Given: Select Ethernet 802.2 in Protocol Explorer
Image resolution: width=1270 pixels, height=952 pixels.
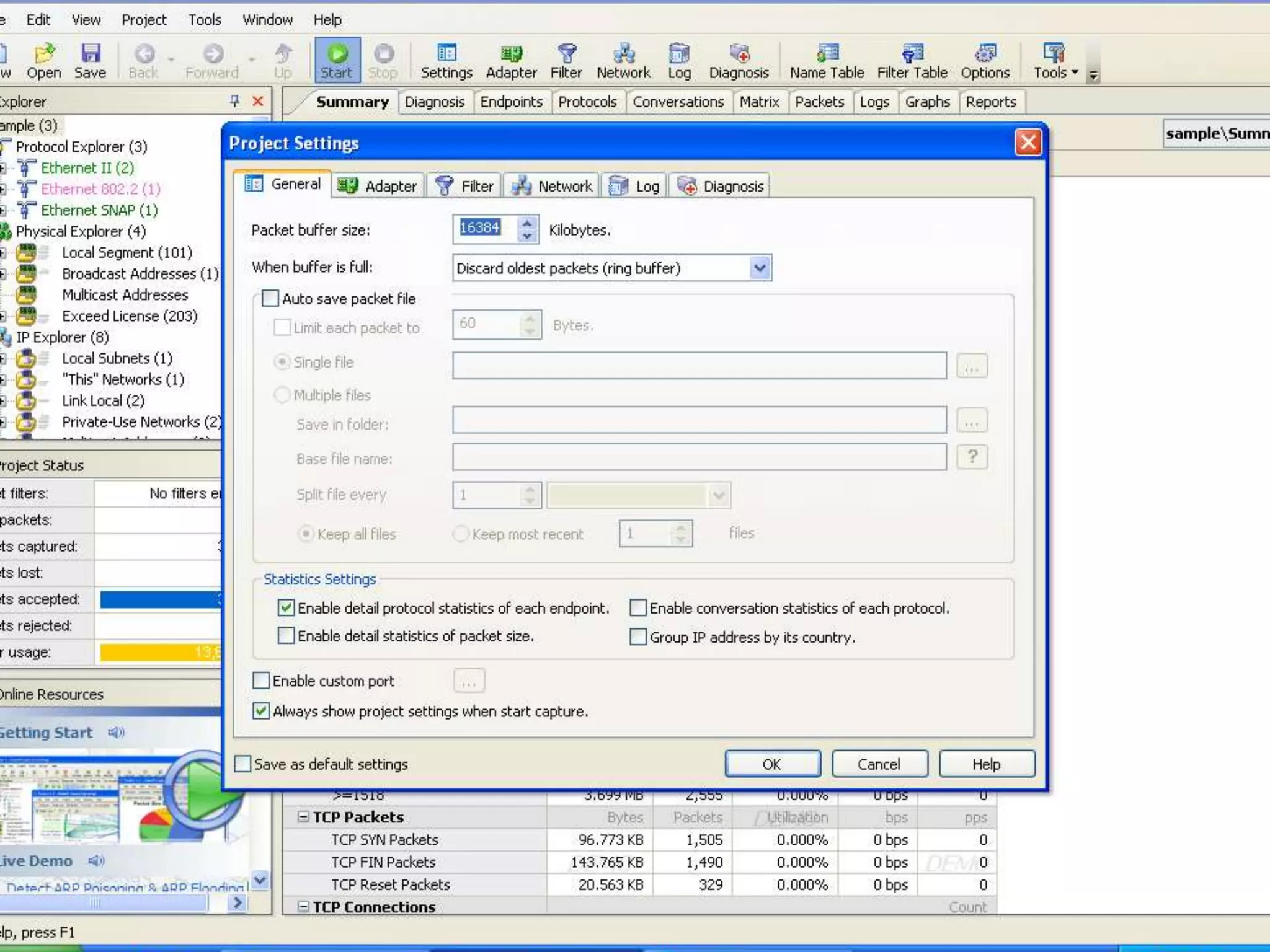Looking at the screenshot, I should [100, 189].
